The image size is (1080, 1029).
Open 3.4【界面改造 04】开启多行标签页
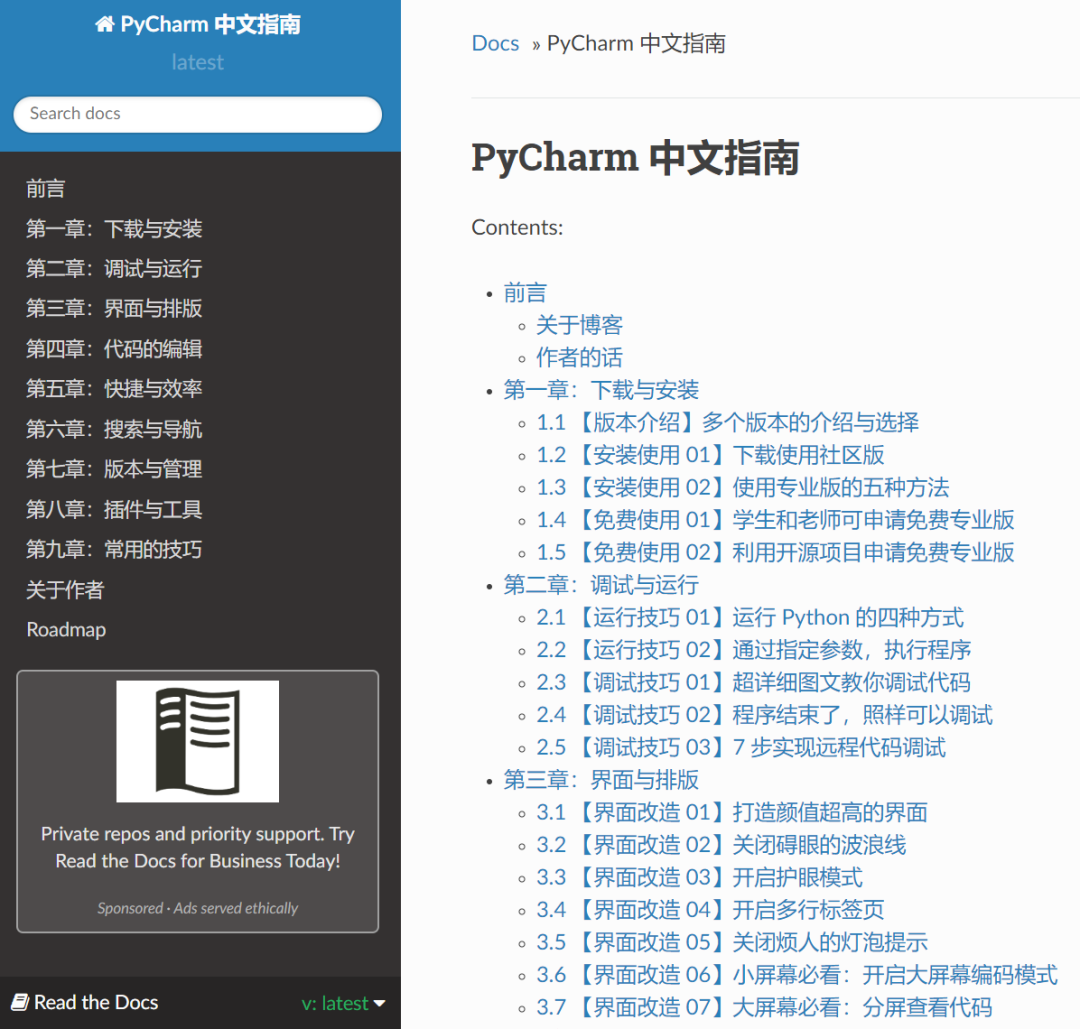pyautogui.click(x=710, y=909)
